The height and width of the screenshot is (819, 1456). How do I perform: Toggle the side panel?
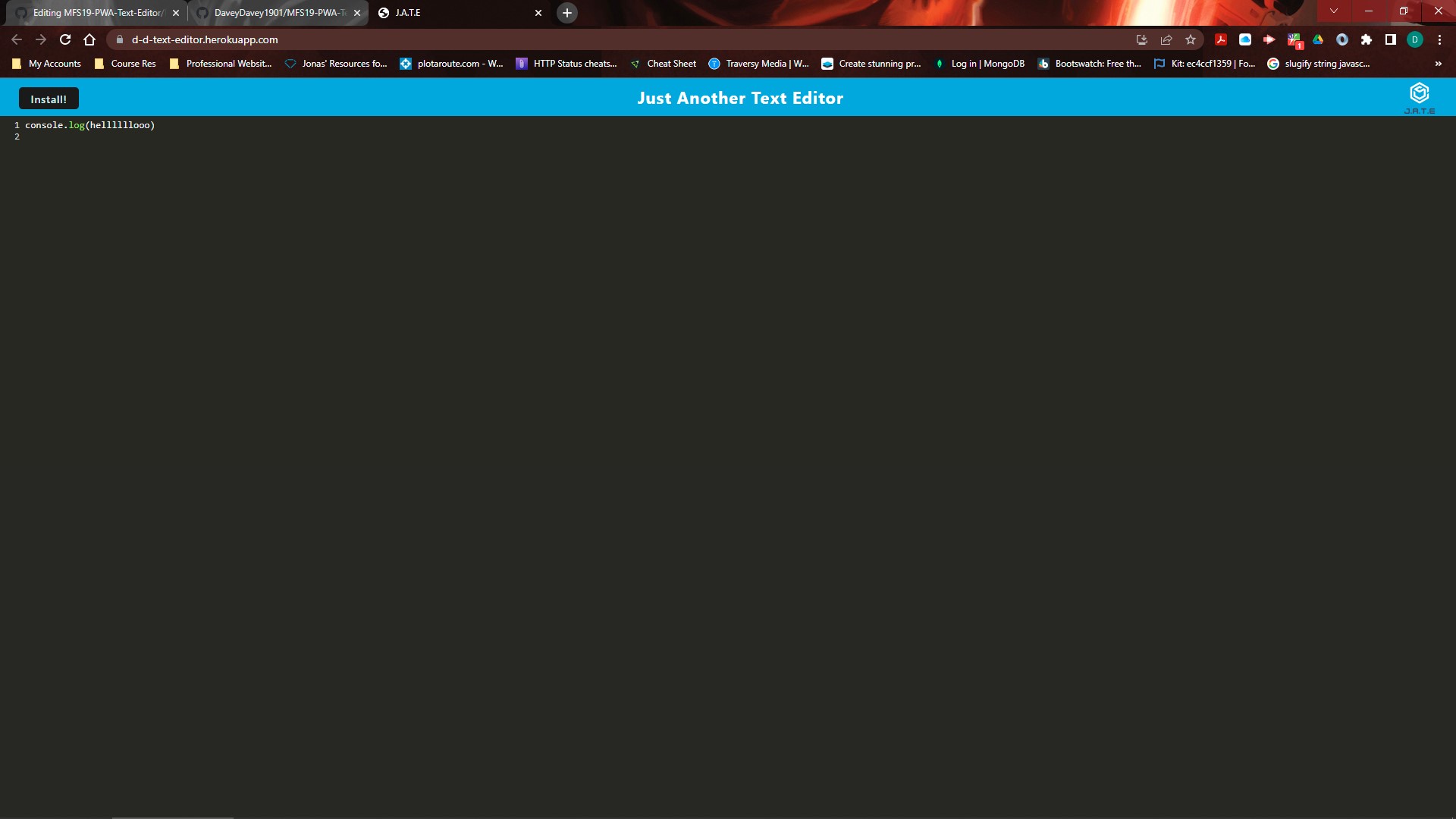coord(1390,39)
